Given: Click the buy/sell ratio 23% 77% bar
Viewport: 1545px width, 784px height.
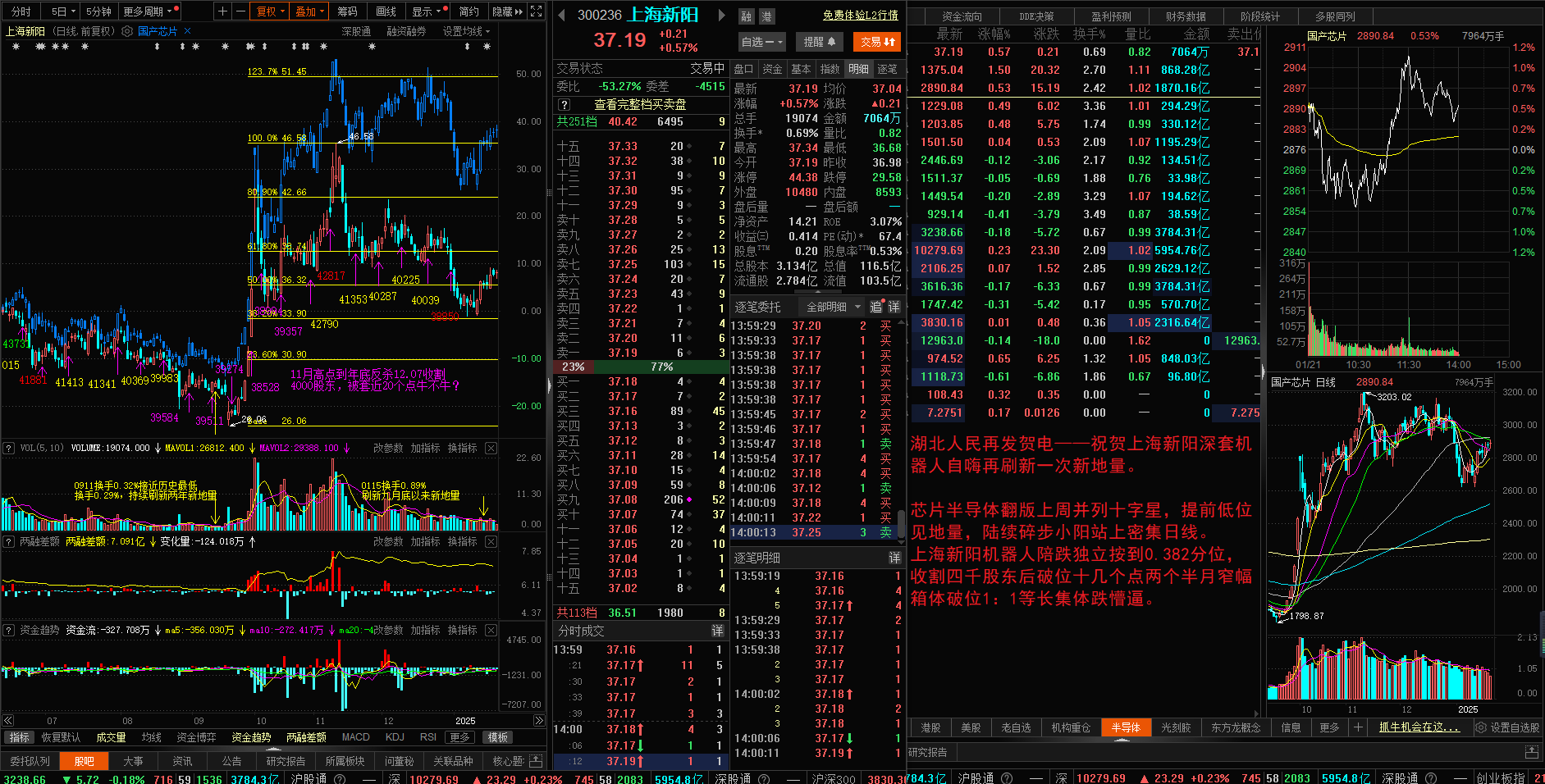Looking at the screenshot, I should 640,367.
